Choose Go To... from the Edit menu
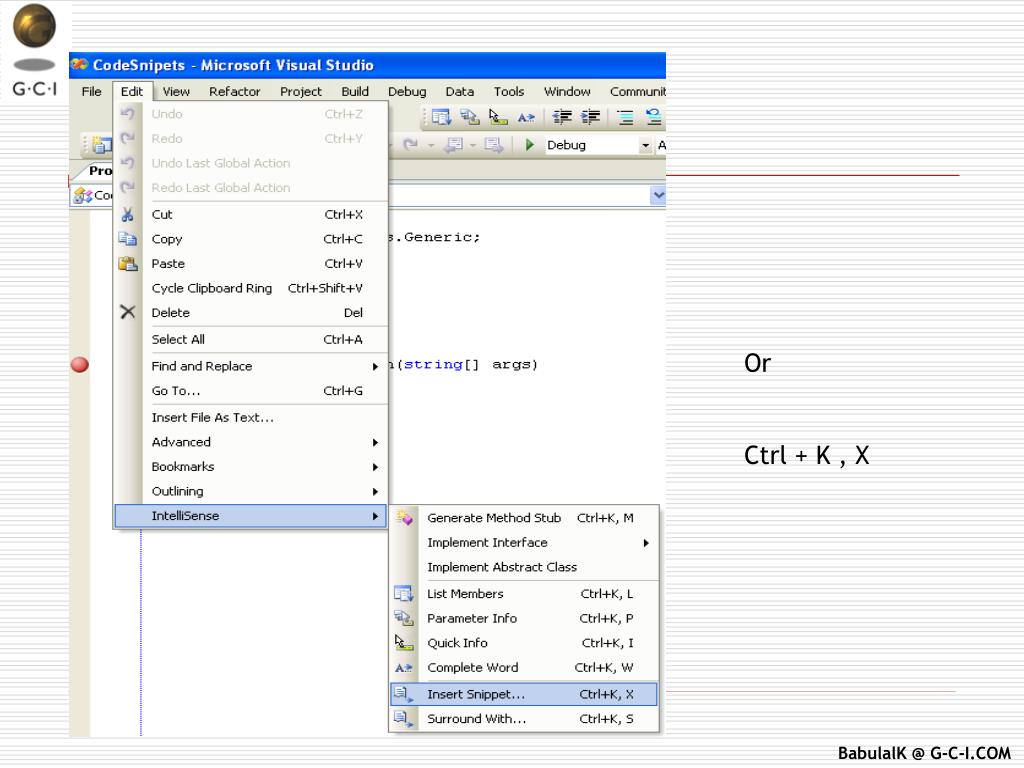 pyautogui.click(x=251, y=391)
